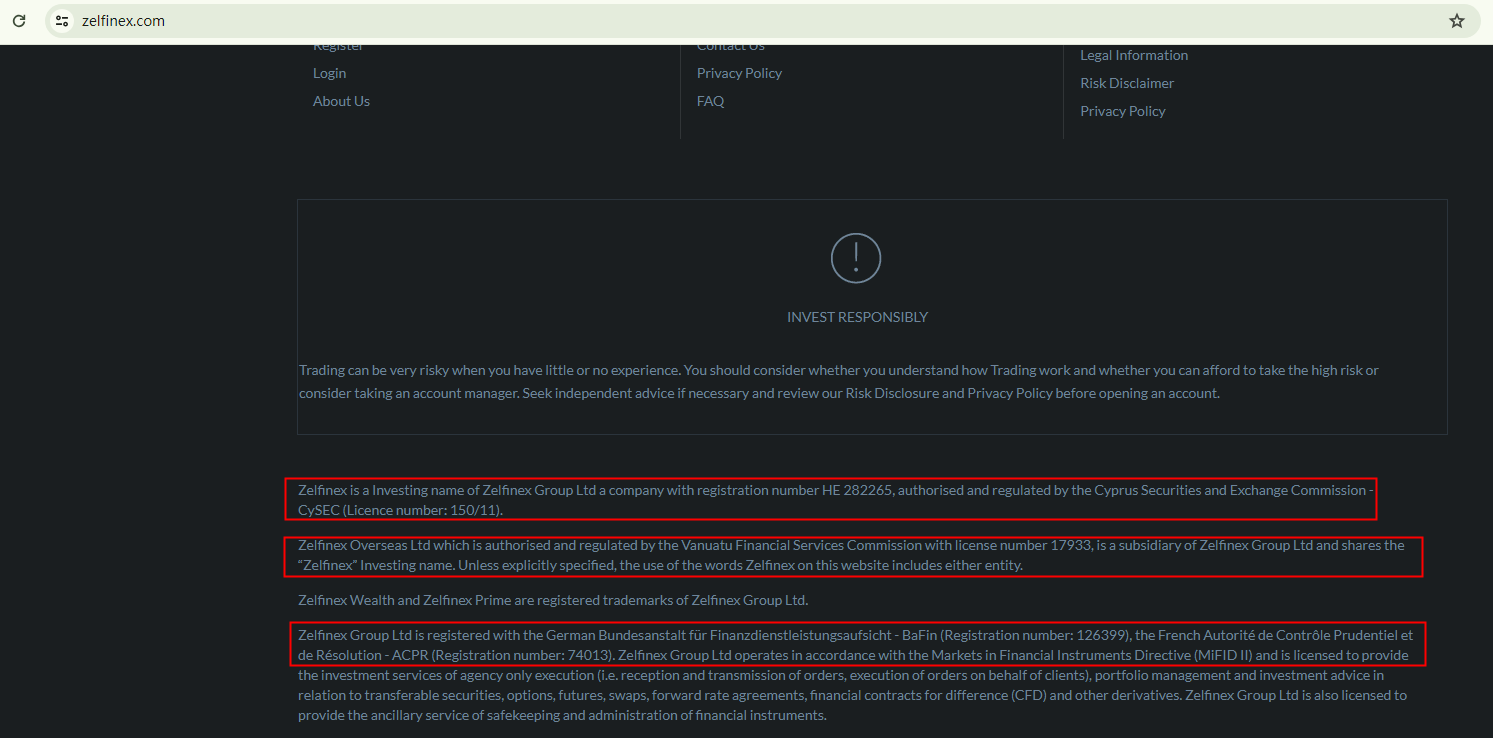Open the Legal Information link
The width and height of the screenshot is (1493, 738).
pyautogui.click(x=1134, y=55)
